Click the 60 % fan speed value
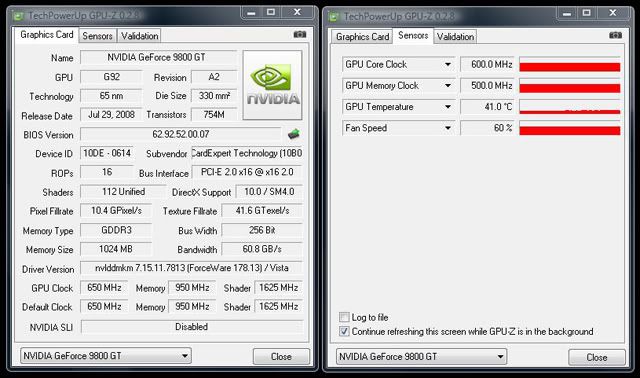Viewport: 640px width, 378px height. [x=487, y=128]
